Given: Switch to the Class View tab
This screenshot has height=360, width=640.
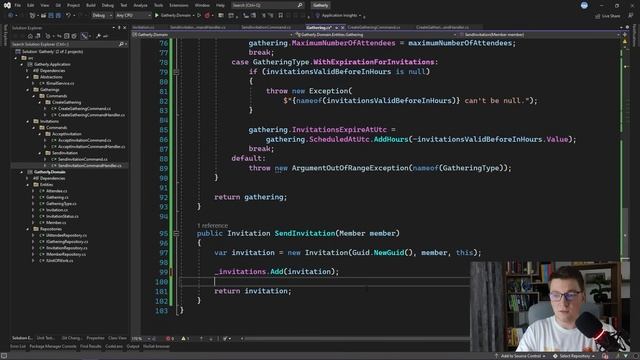Looking at the screenshot, I should coord(118,338).
